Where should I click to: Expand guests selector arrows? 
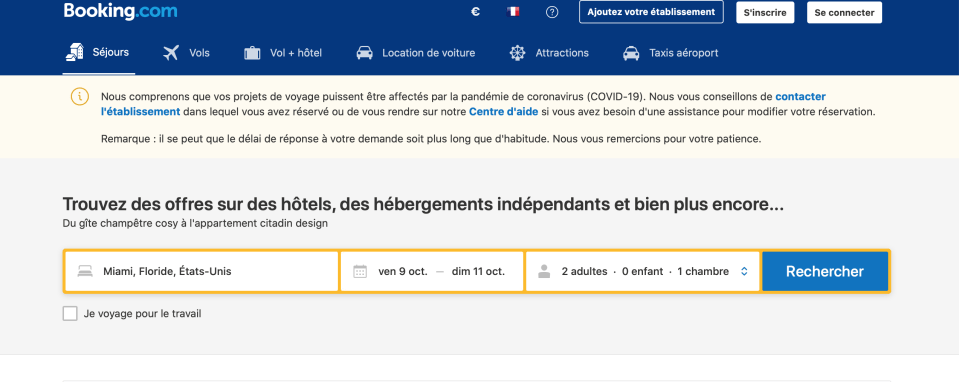[744, 271]
